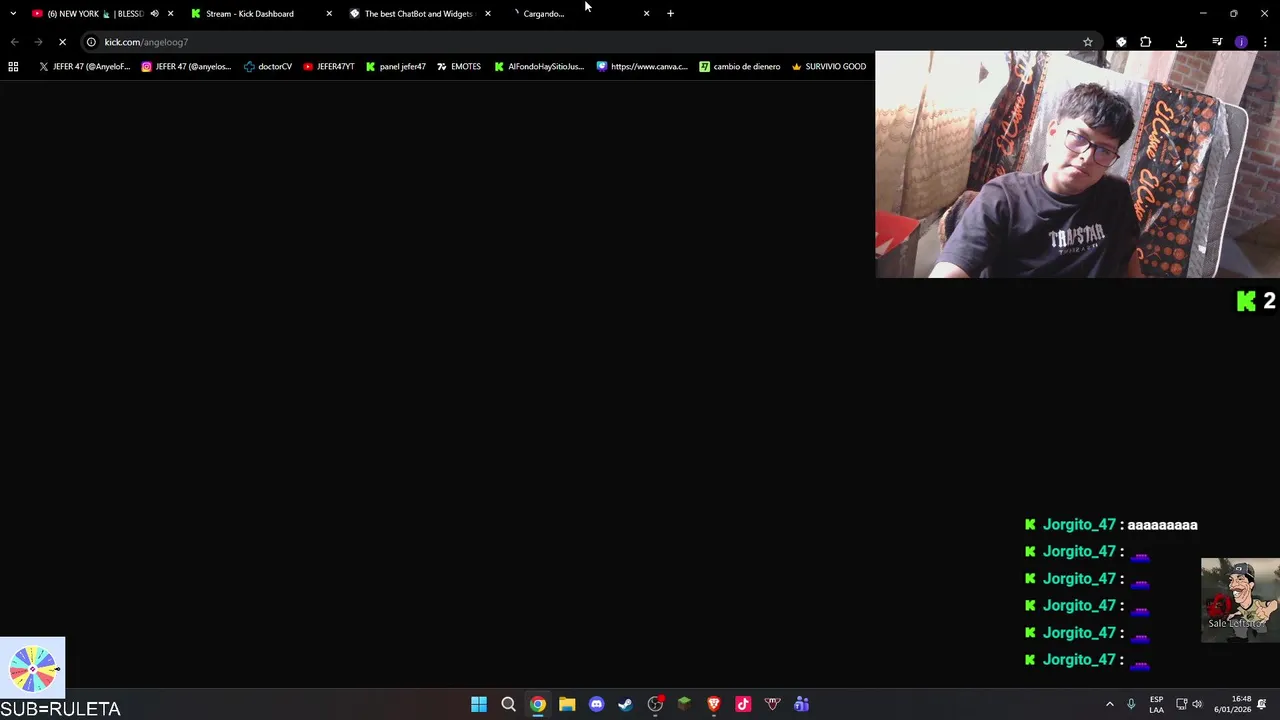Close the ChatBot and Widgets tab
The image size is (1280, 720).
click(x=488, y=14)
